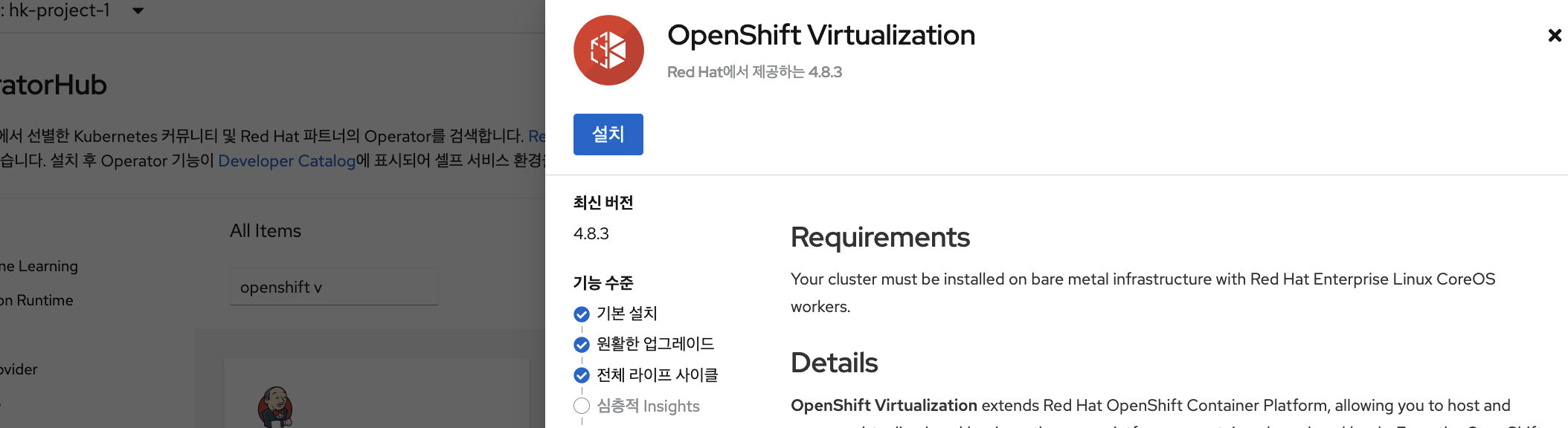Click the 'provider' filter heading in sidebar

pyautogui.click(x=19, y=369)
